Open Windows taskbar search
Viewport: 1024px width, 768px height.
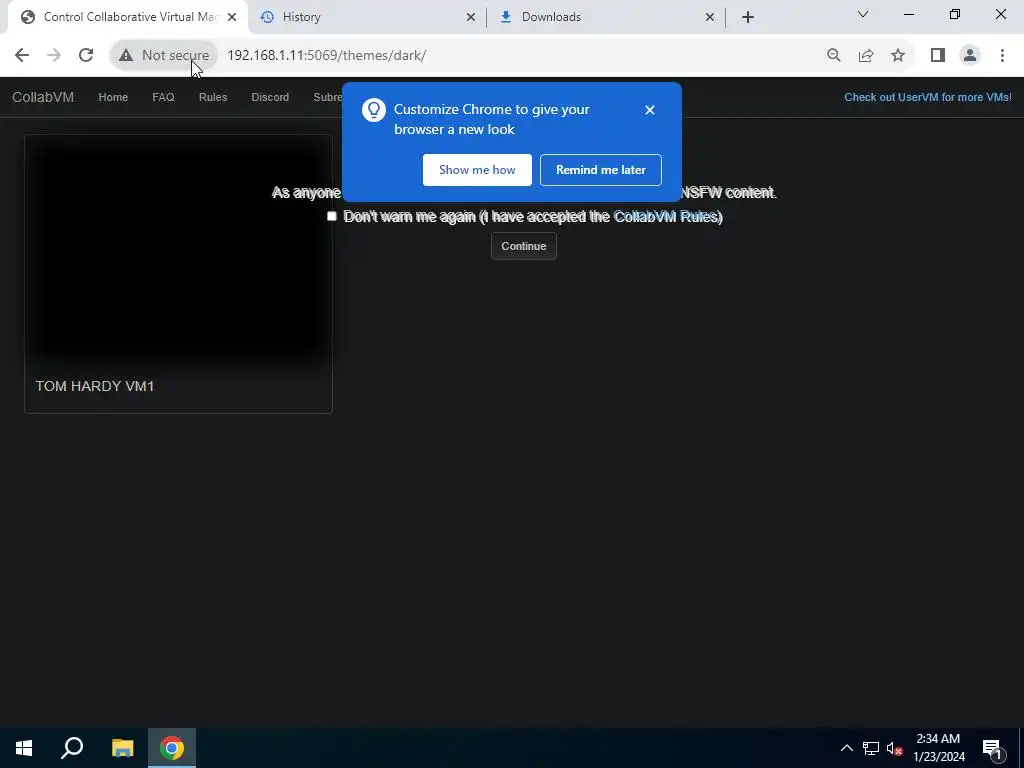pos(72,748)
